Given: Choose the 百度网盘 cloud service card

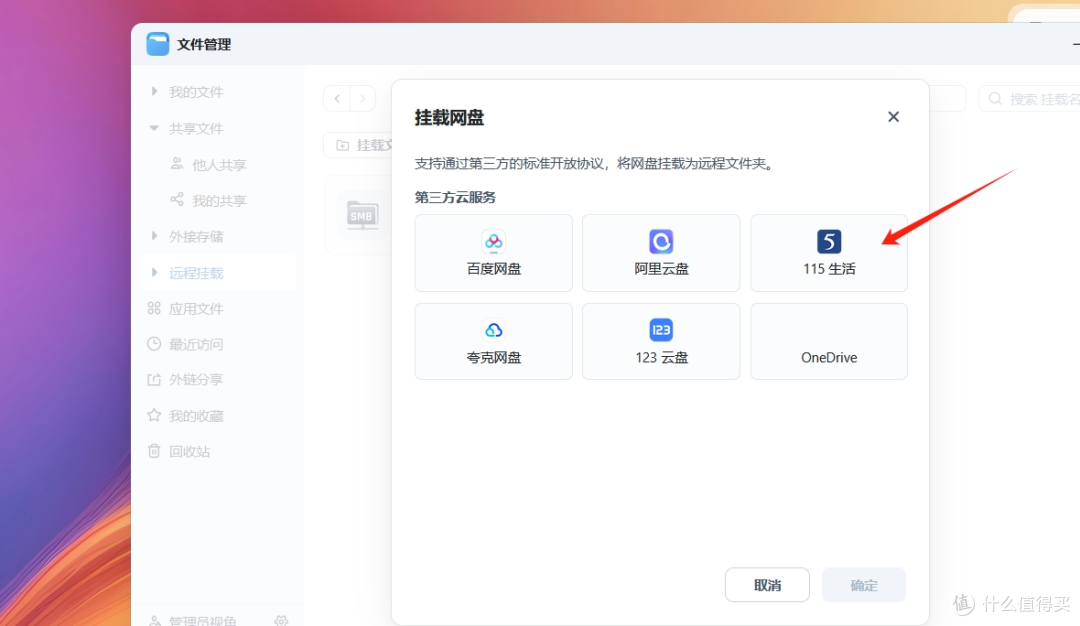Looking at the screenshot, I should [493, 253].
